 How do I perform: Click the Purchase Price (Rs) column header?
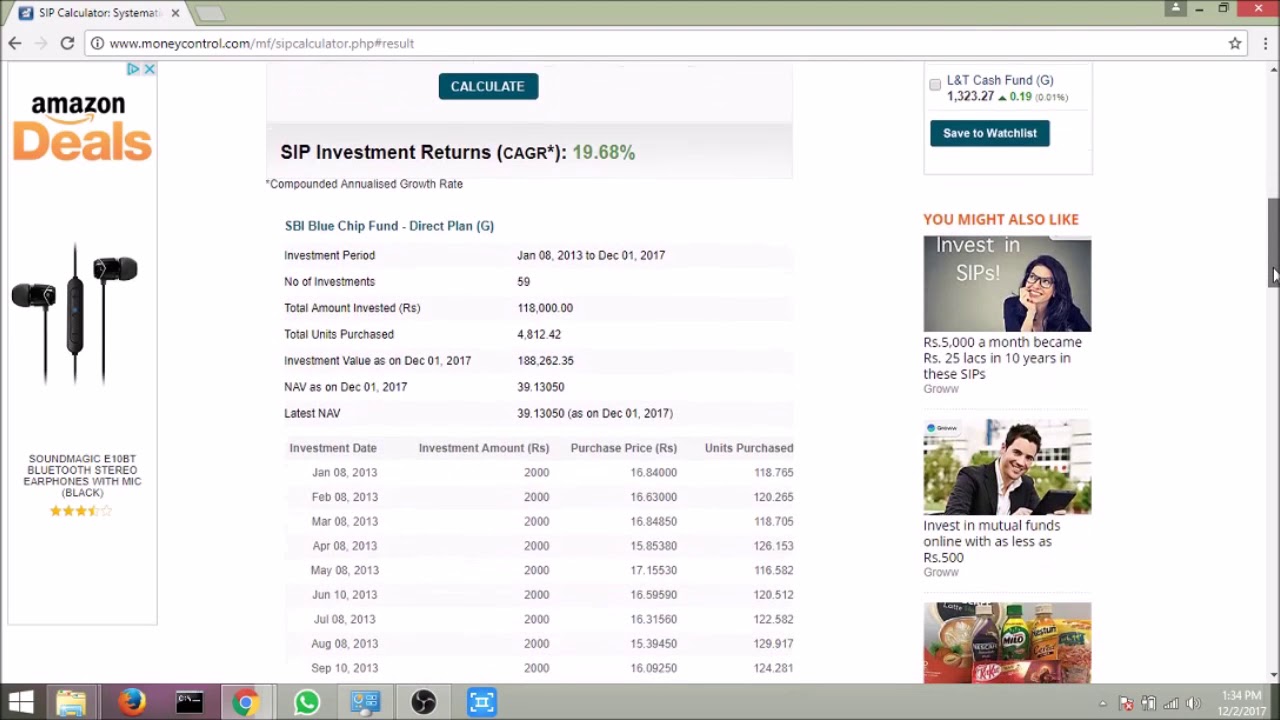coord(623,448)
